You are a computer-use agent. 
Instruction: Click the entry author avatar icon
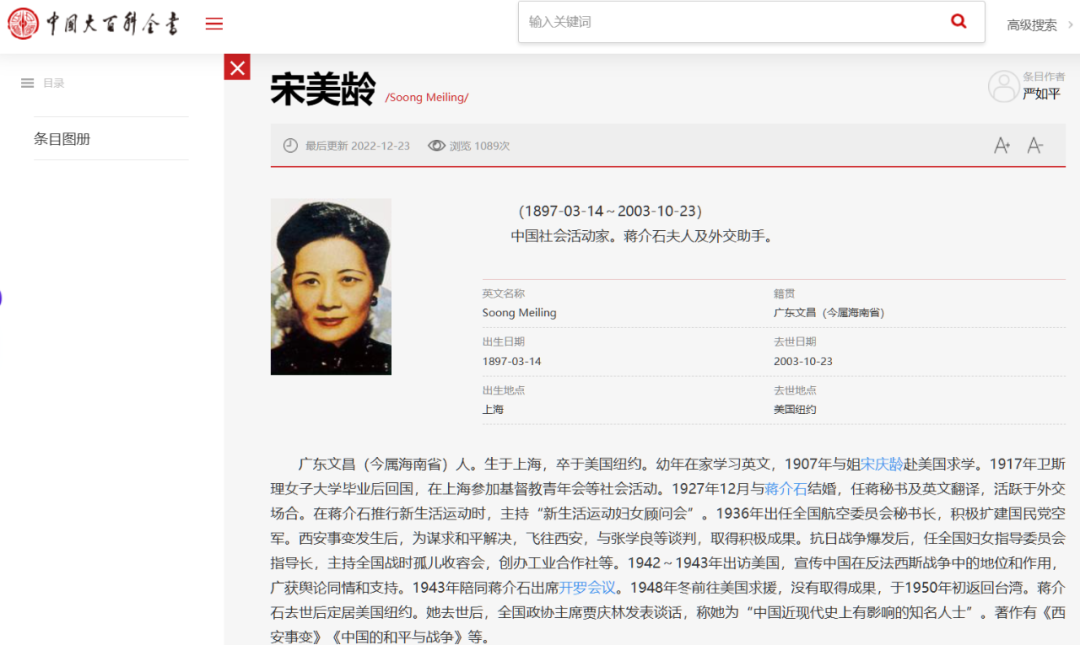click(x=1004, y=86)
